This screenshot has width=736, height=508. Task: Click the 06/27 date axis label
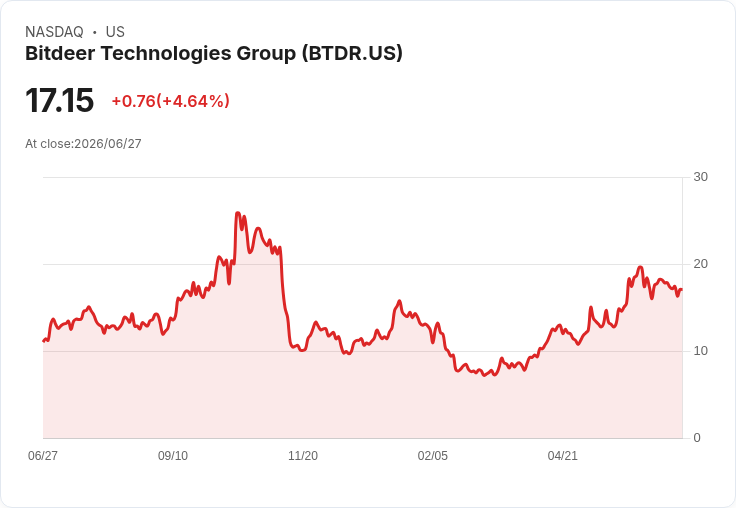(43, 455)
